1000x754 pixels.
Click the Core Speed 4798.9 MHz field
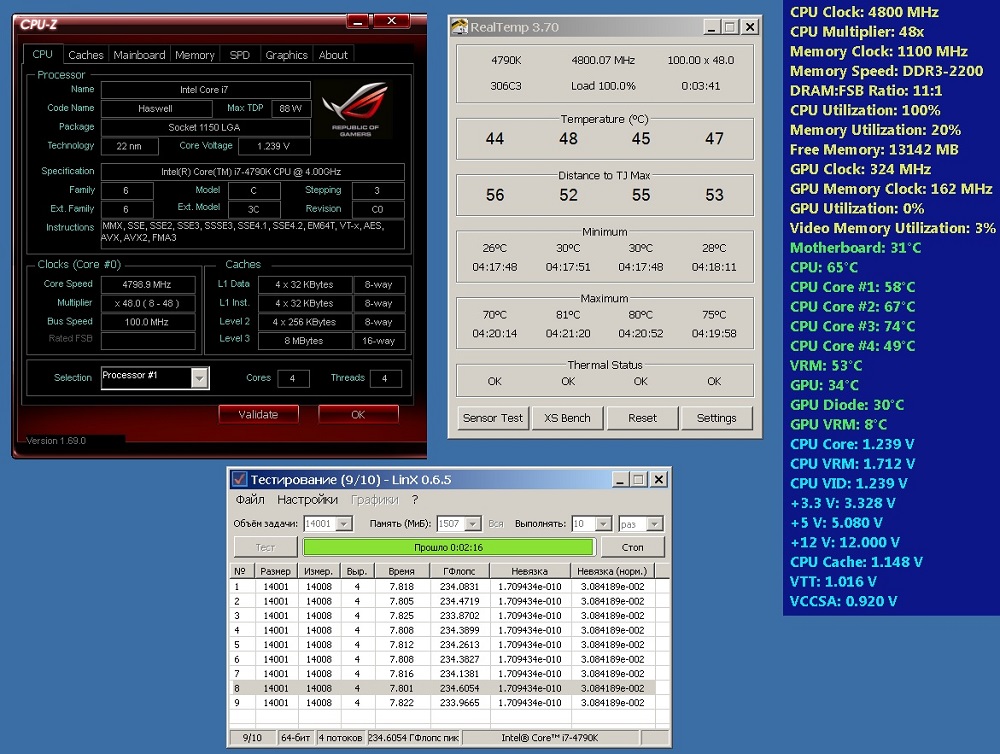coord(147,285)
